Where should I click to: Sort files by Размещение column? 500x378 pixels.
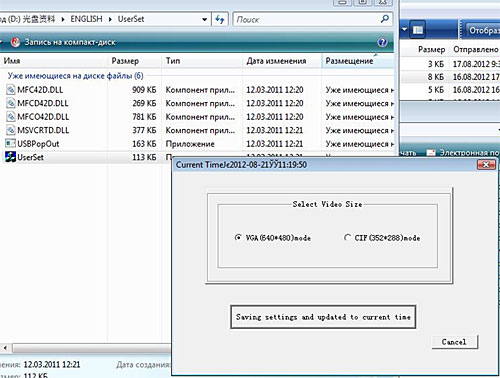click(x=358, y=61)
